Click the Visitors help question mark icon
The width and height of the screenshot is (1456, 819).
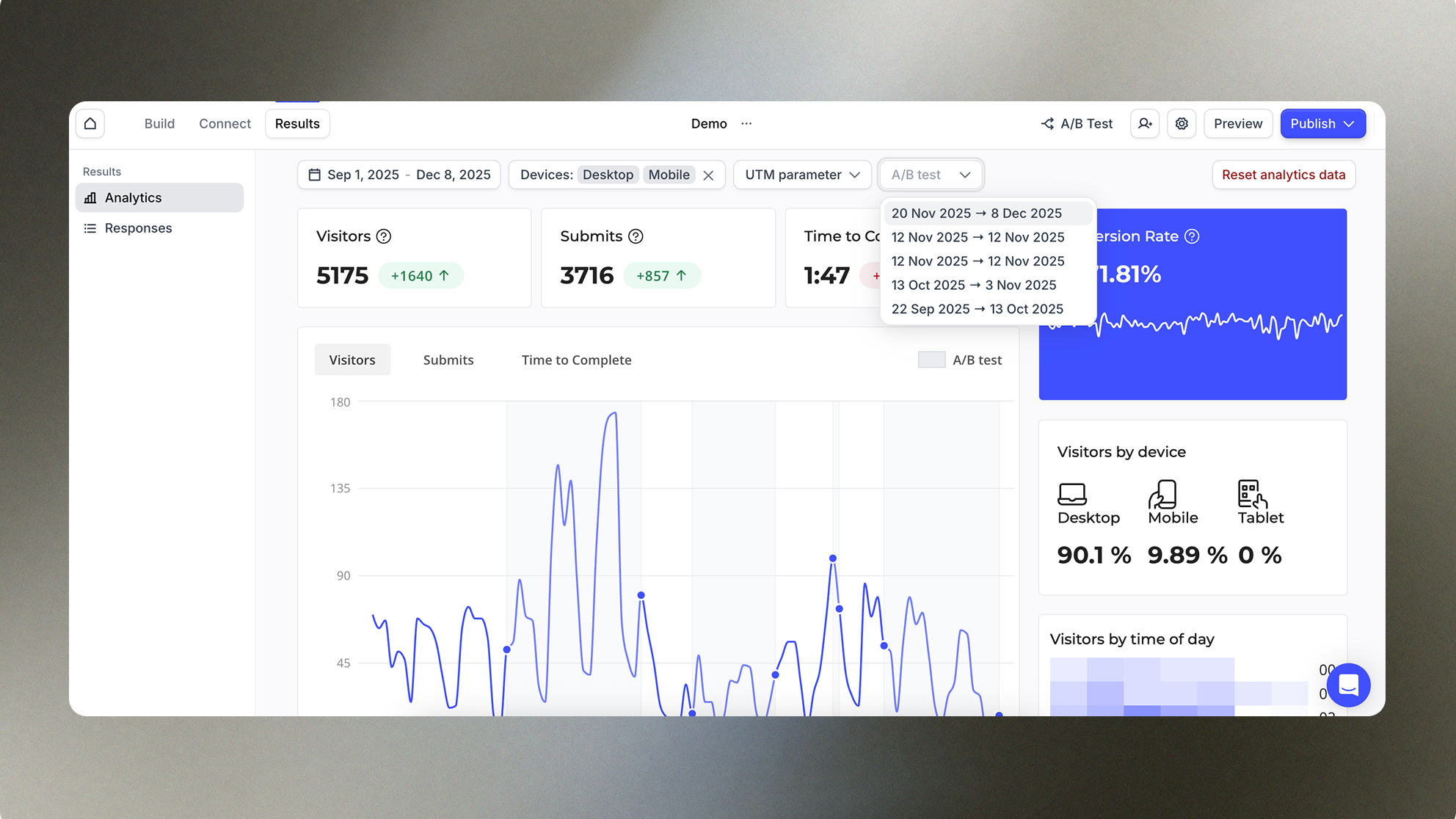click(383, 236)
